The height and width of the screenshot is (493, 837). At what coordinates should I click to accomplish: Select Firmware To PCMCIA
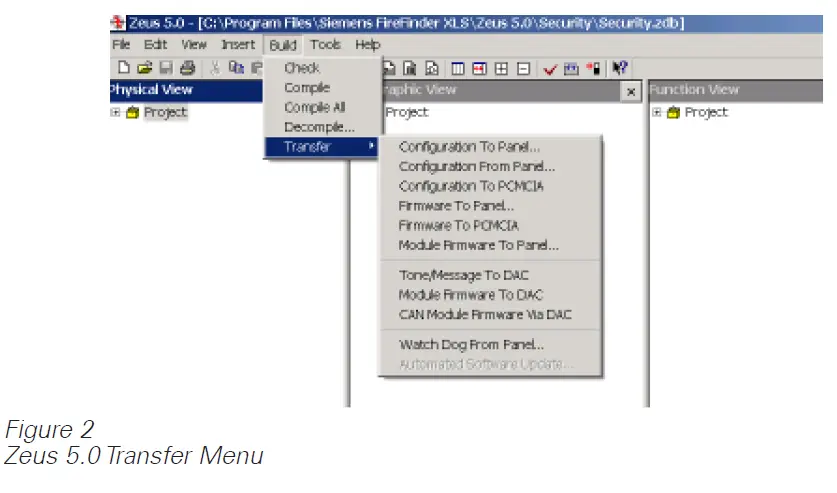491,226
